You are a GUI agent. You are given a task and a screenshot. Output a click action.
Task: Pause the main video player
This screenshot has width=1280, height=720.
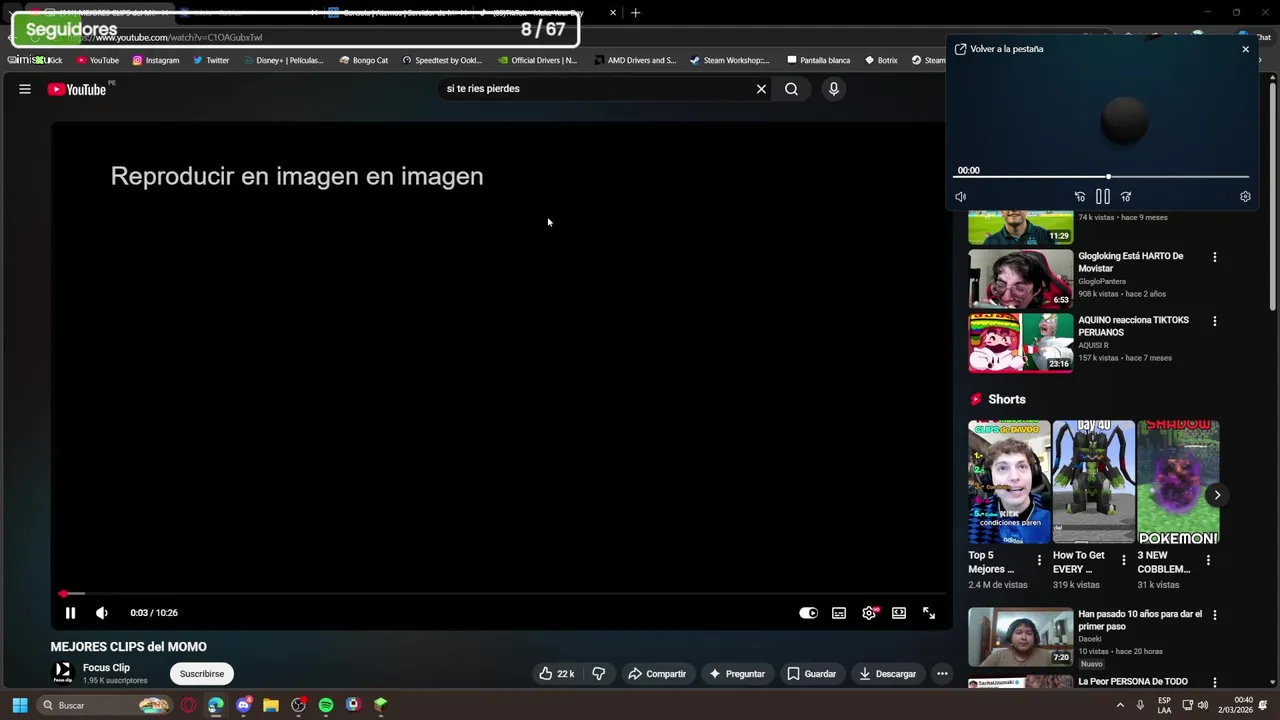coord(70,613)
